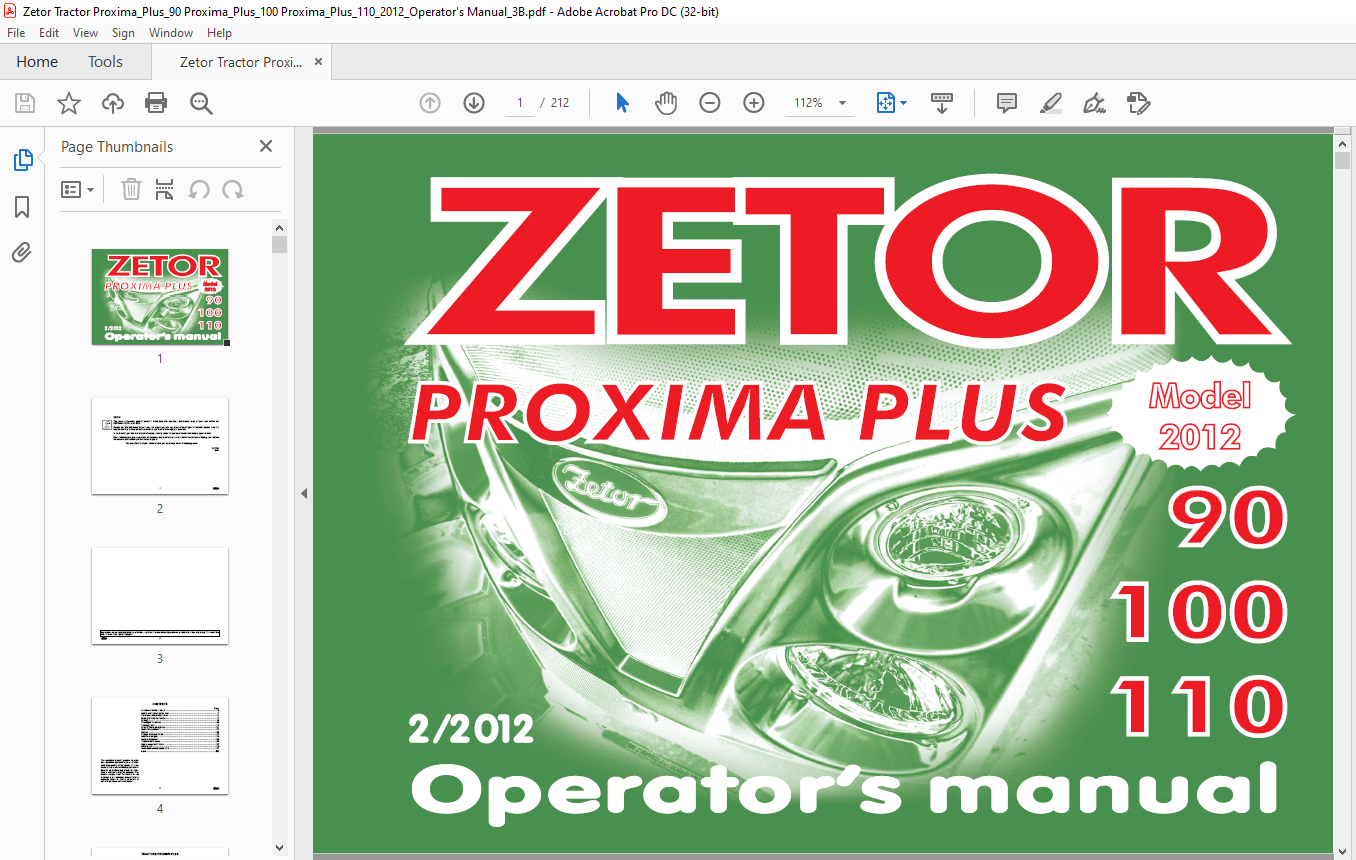Click the current page number field

pos(520,103)
